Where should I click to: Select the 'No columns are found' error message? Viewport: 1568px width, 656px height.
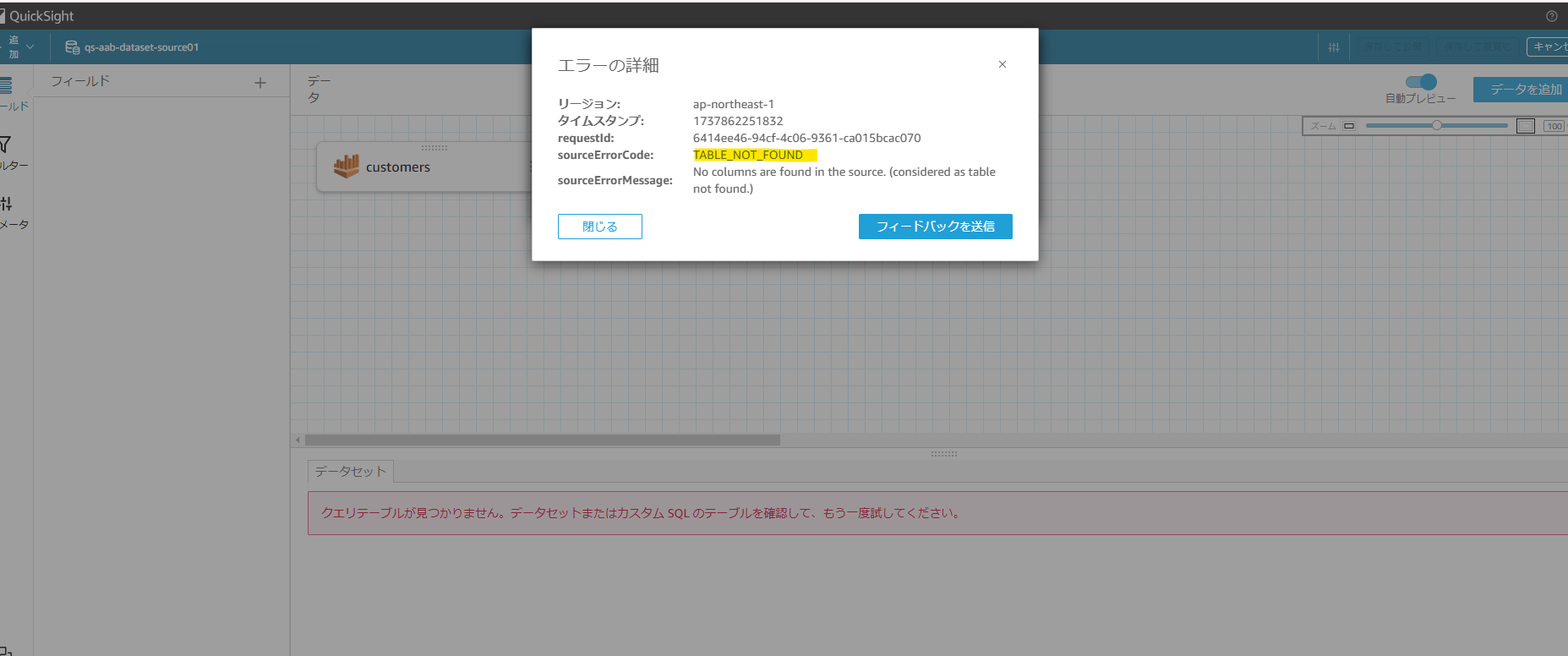coord(844,180)
